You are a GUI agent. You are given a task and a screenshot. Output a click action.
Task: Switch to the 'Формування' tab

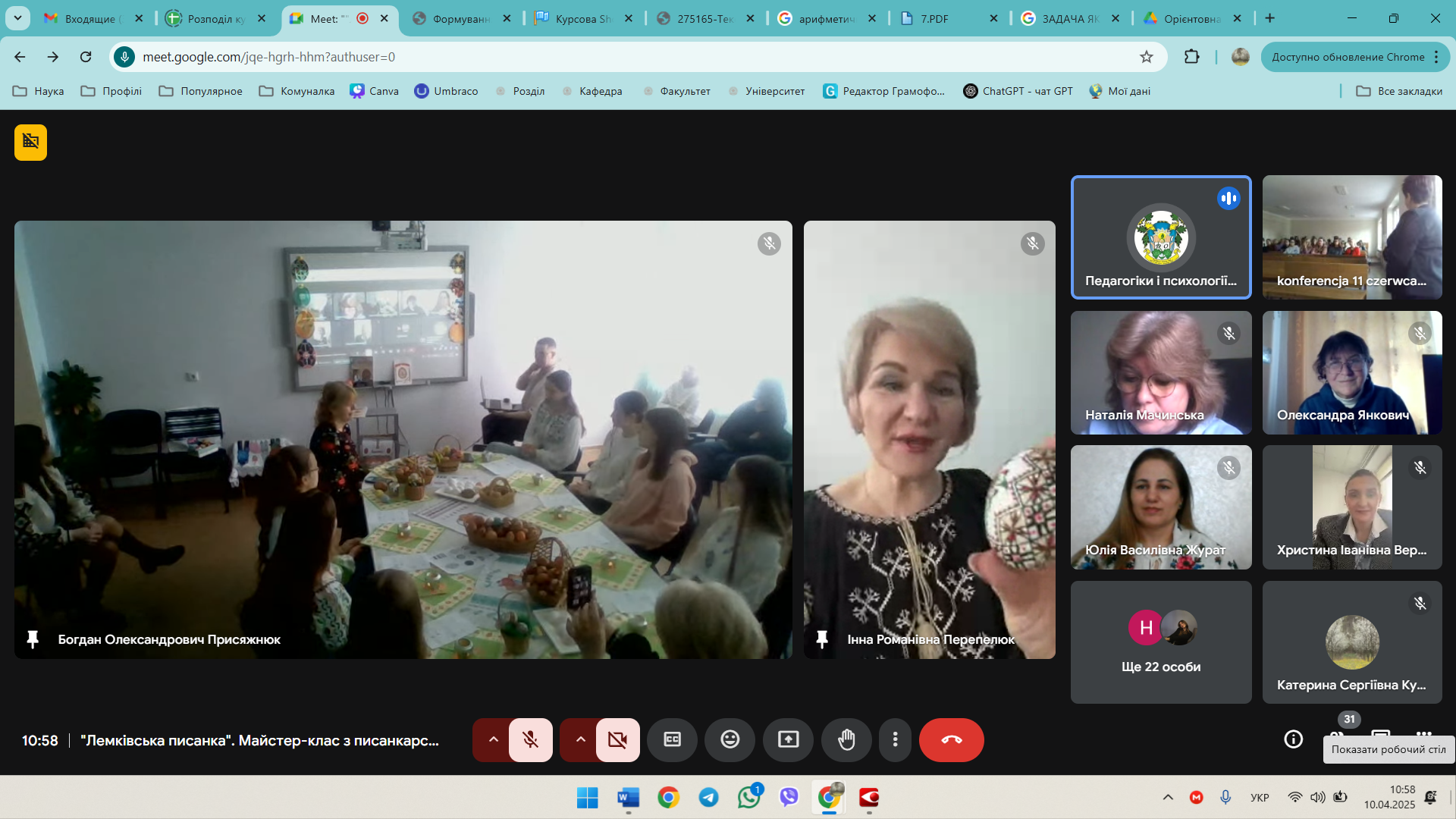click(461, 18)
